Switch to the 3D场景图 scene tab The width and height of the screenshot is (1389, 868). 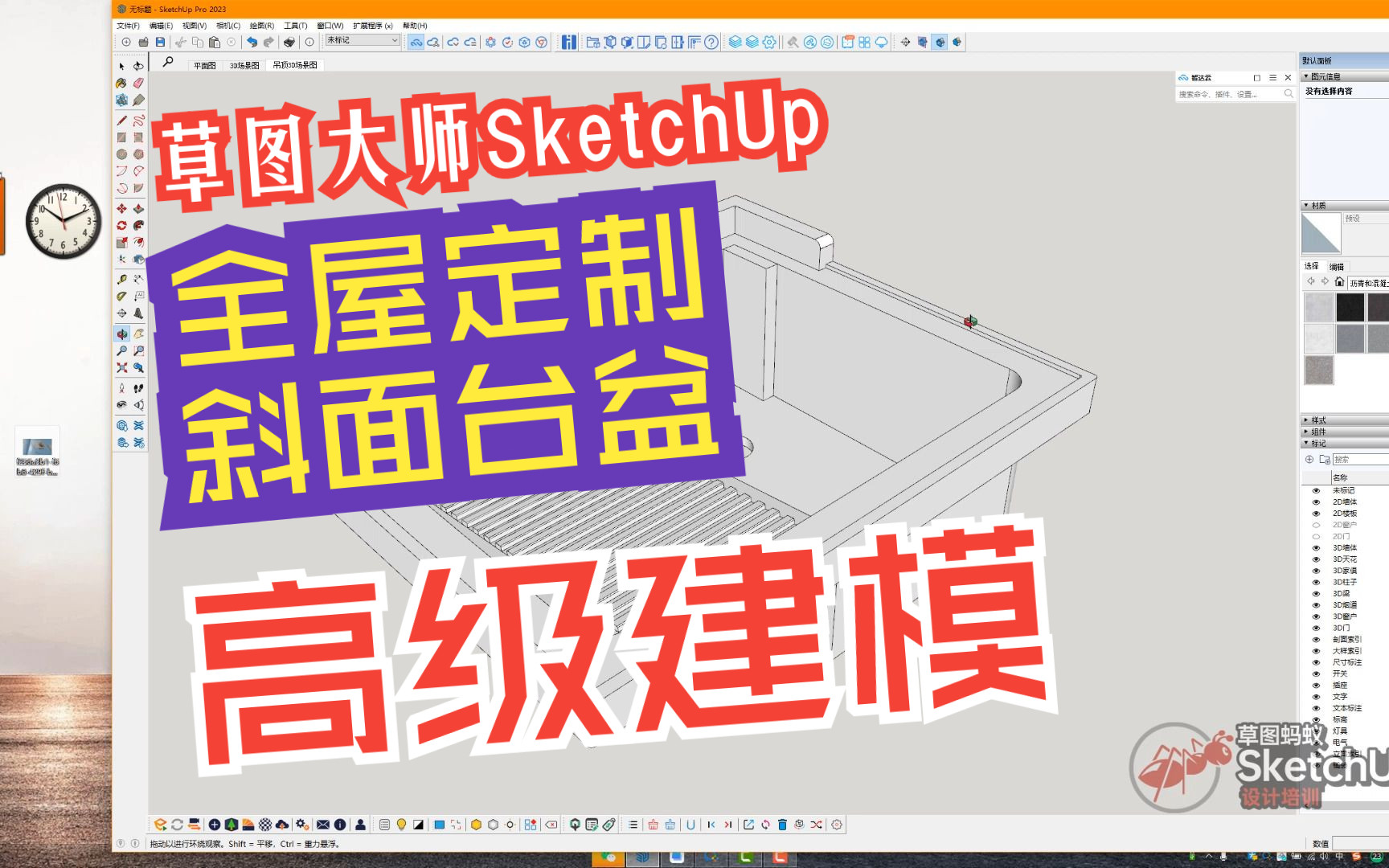coord(244,65)
